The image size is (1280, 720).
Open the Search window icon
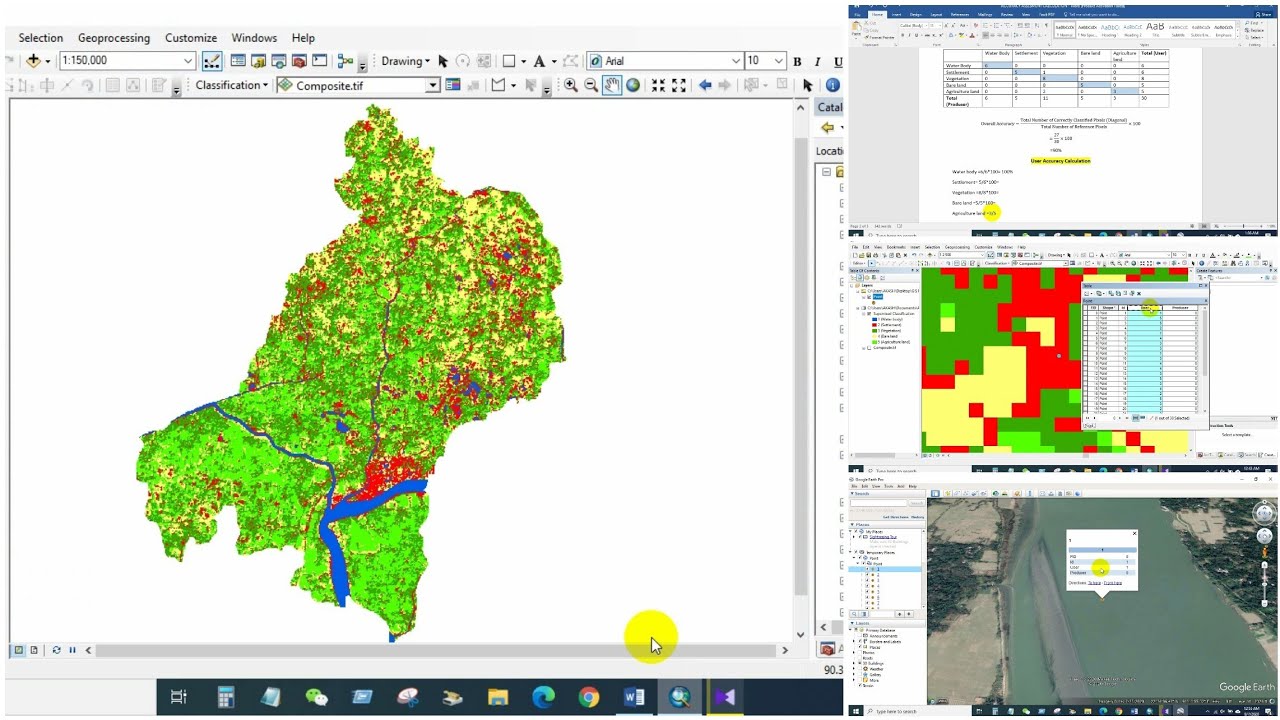point(279,61)
